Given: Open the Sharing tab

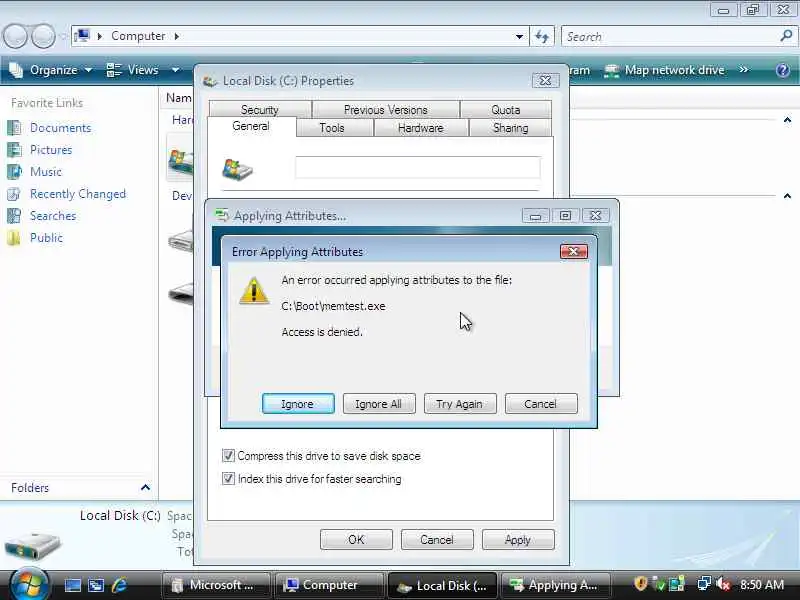Looking at the screenshot, I should tap(511, 128).
